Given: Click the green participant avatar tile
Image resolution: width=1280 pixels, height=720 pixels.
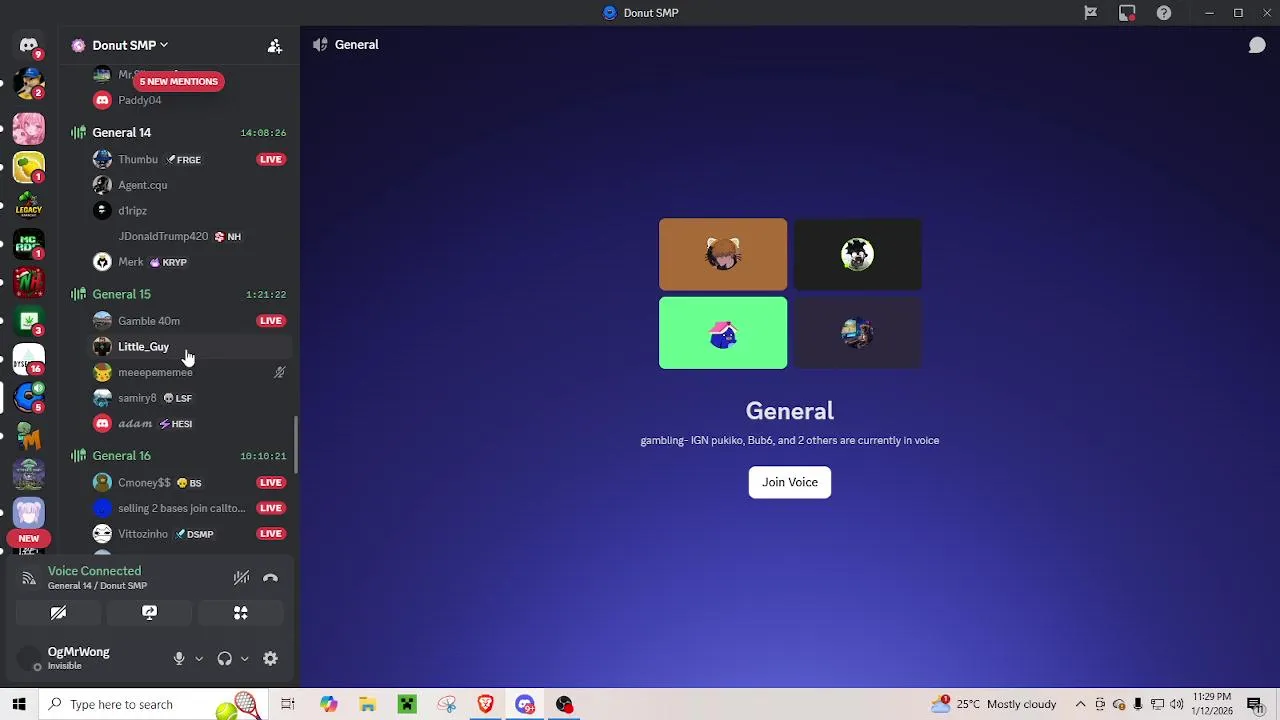Looking at the screenshot, I should point(723,333).
